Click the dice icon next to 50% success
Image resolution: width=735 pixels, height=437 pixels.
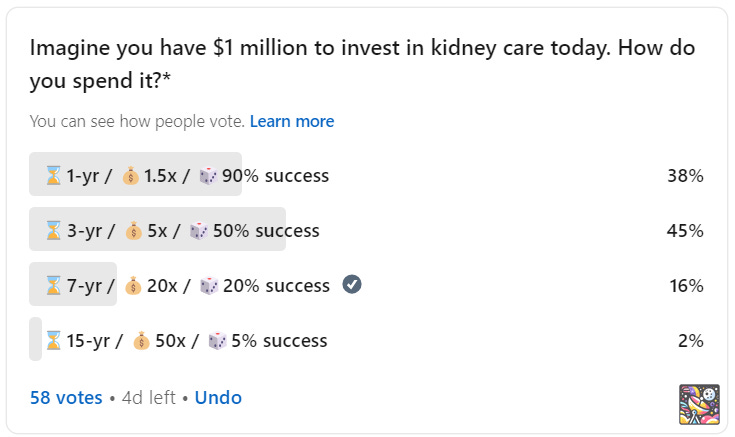pyautogui.click(x=199, y=231)
